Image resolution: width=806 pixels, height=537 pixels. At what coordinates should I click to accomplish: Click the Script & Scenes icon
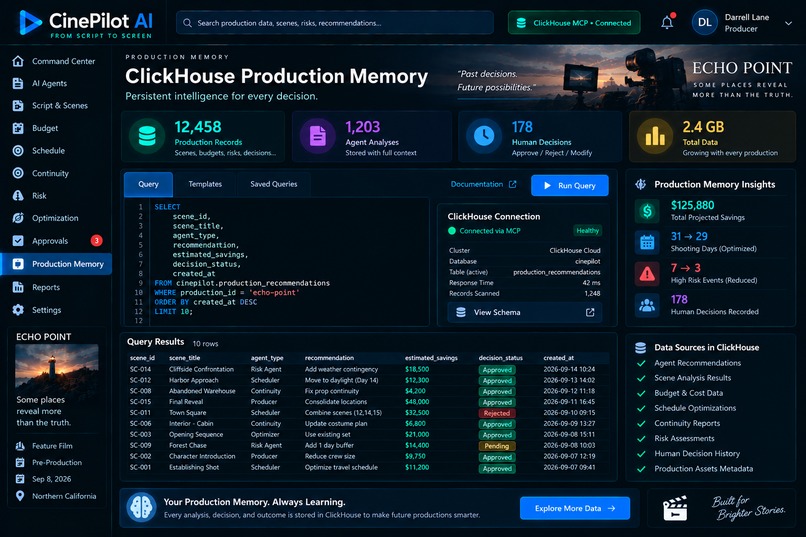tap(18, 105)
